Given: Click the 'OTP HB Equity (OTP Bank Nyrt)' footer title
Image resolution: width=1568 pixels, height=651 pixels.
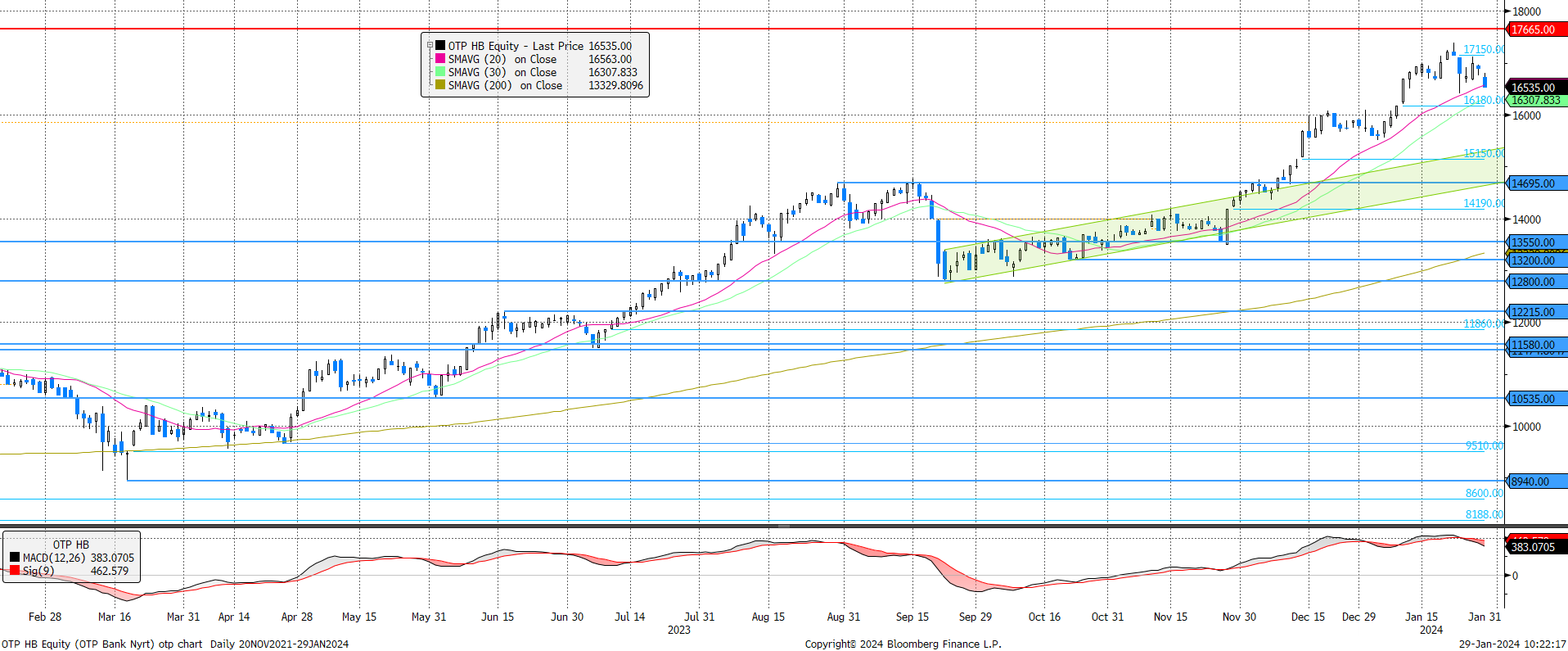Looking at the screenshot, I should tap(78, 644).
